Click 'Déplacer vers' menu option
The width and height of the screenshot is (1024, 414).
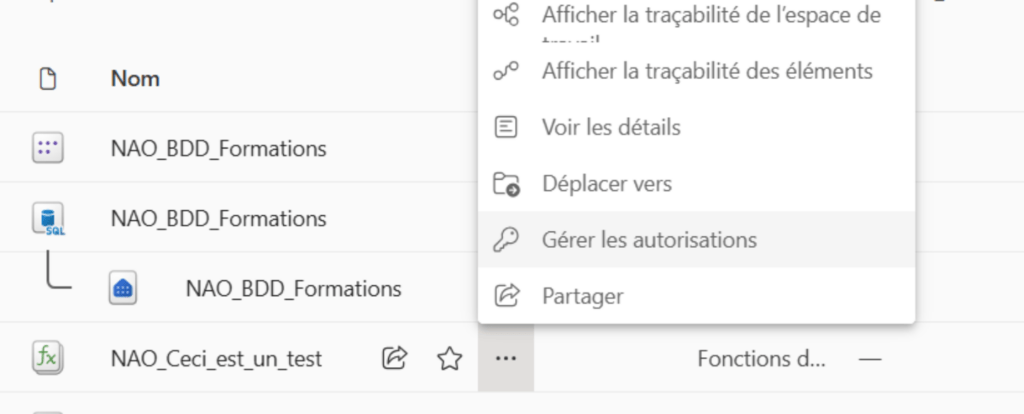click(606, 184)
